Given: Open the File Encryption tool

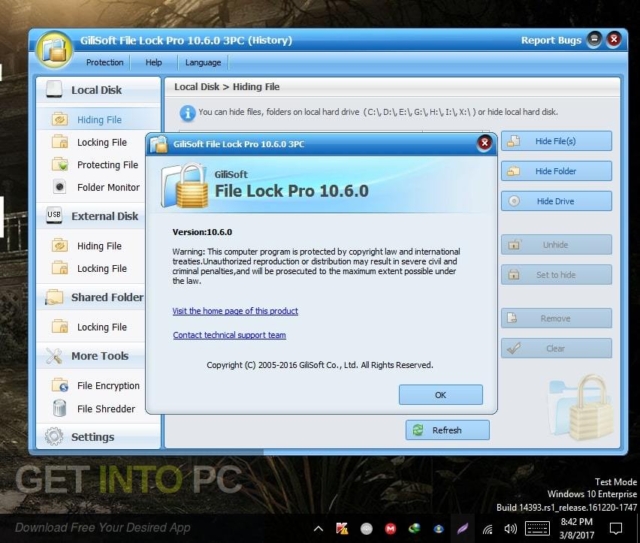Looking at the screenshot, I should click(x=108, y=386).
